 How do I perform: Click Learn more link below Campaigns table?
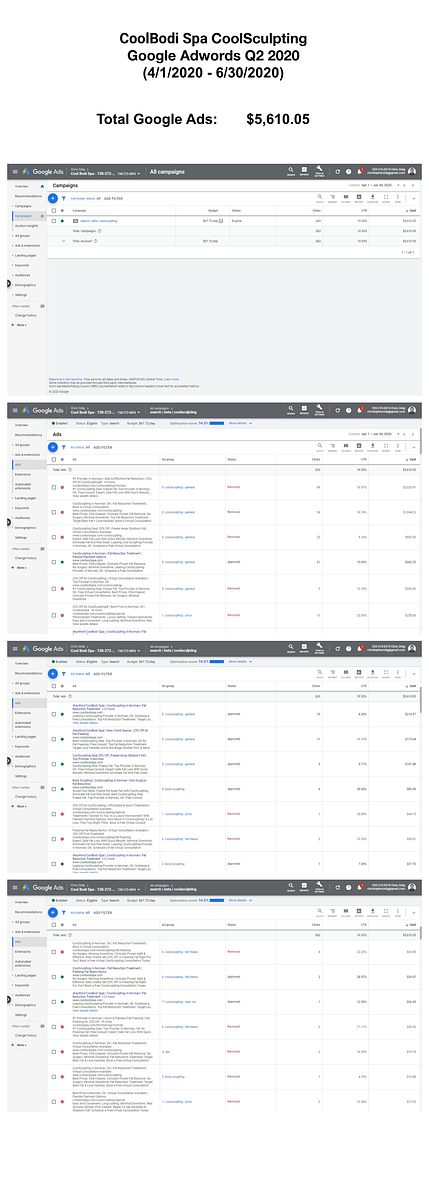click(171, 380)
